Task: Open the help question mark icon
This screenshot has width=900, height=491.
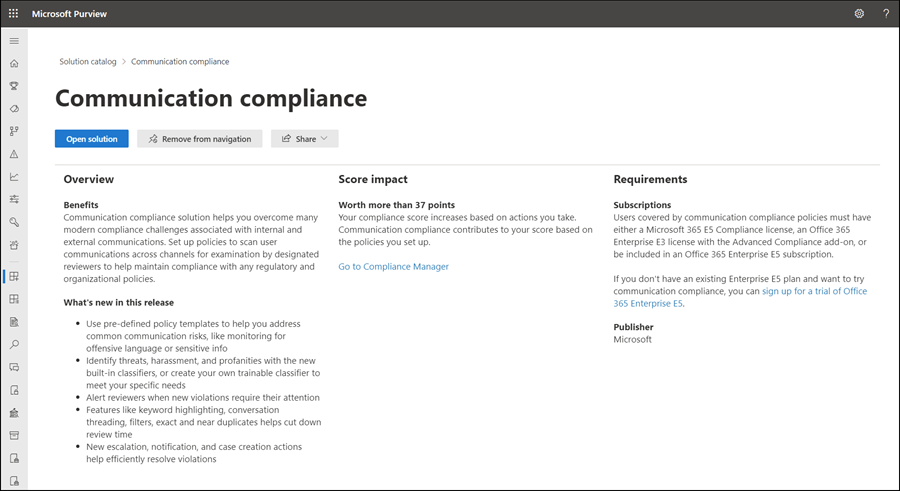Action: pyautogui.click(x=886, y=13)
